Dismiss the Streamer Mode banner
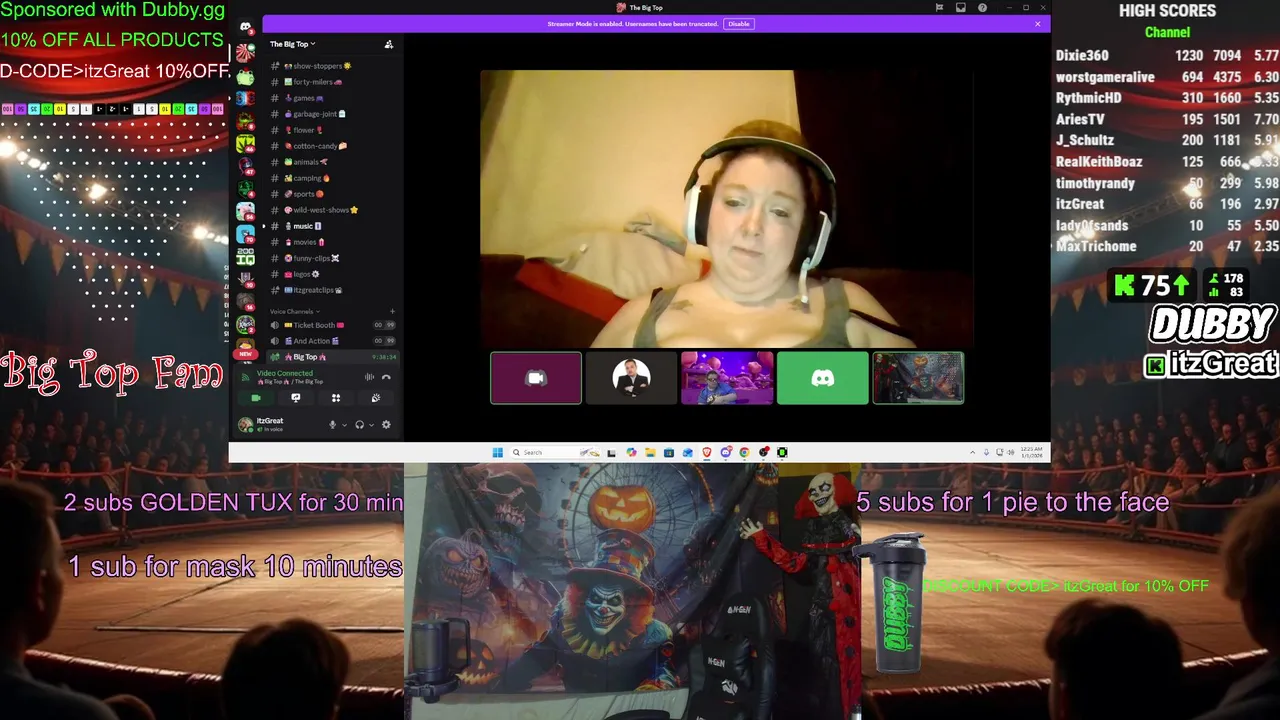This screenshot has width=1280, height=720. point(1037,24)
